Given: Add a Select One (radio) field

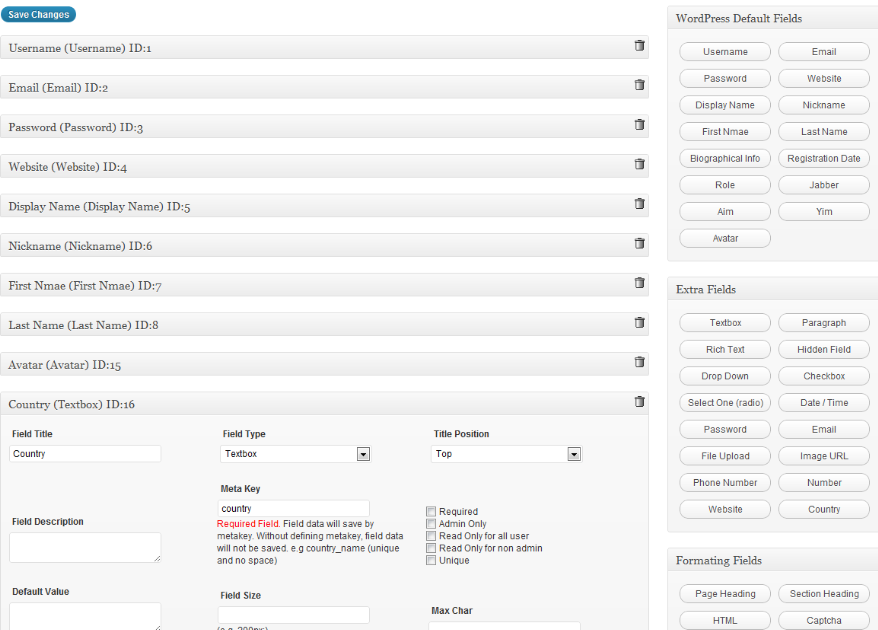Looking at the screenshot, I should [x=725, y=403].
